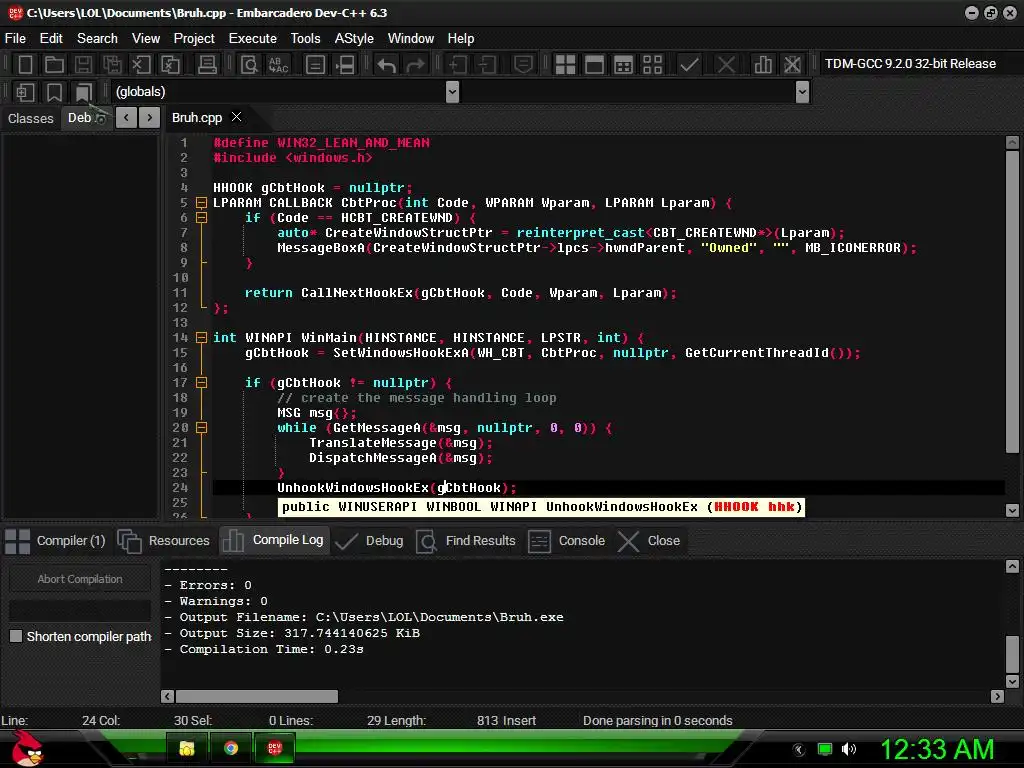Screen dimensions: 1024x768
Task: Click the Insert snippet icon beside bookmarks
Action: (x=25, y=92)
